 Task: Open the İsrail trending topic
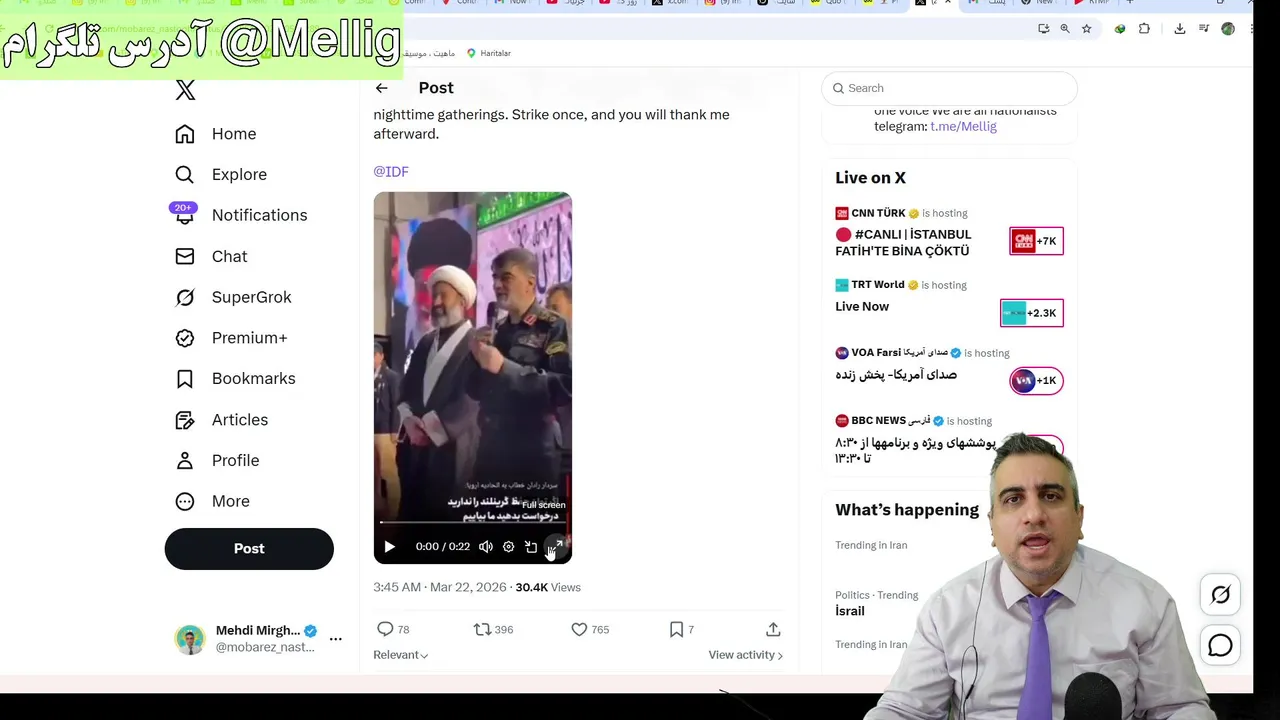850,611
